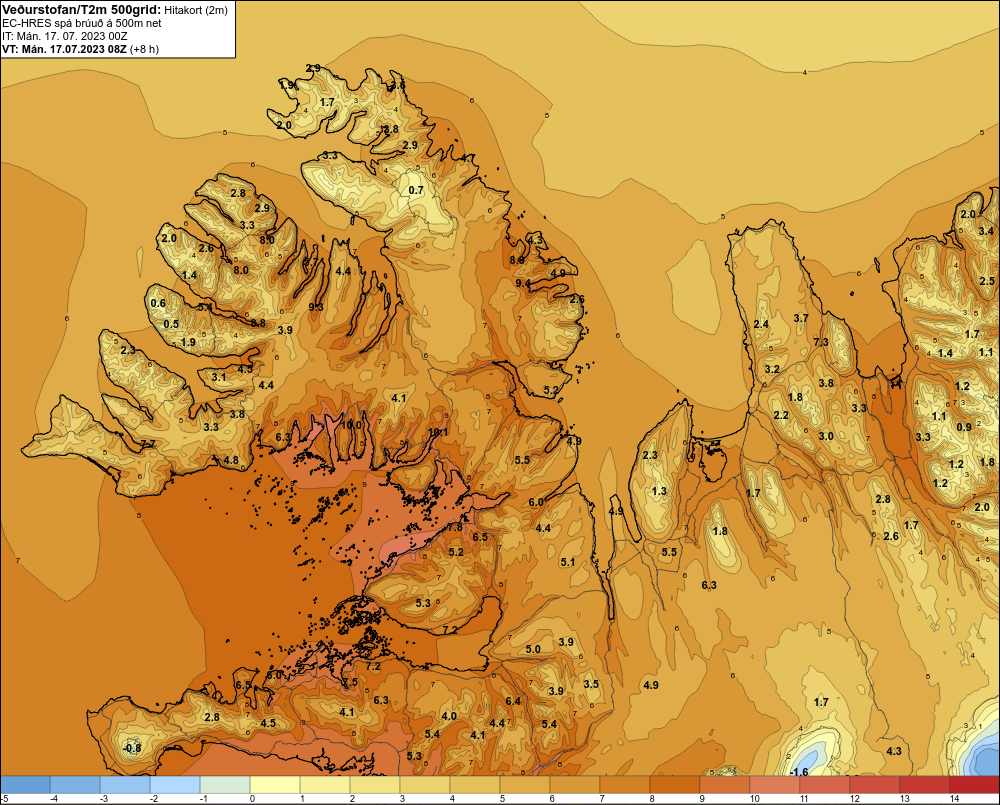Click the temperature value 4.0 on the map
Image resolution: width=1000 pixels, height=805 pixels.
[449, 716]
